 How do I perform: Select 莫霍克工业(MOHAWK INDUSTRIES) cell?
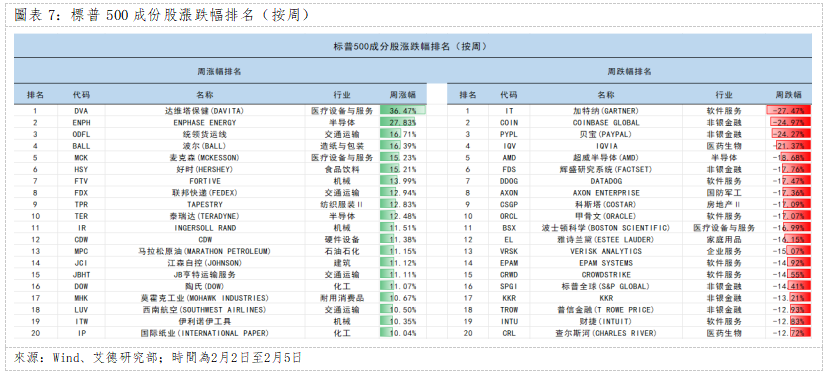(204, 298)
